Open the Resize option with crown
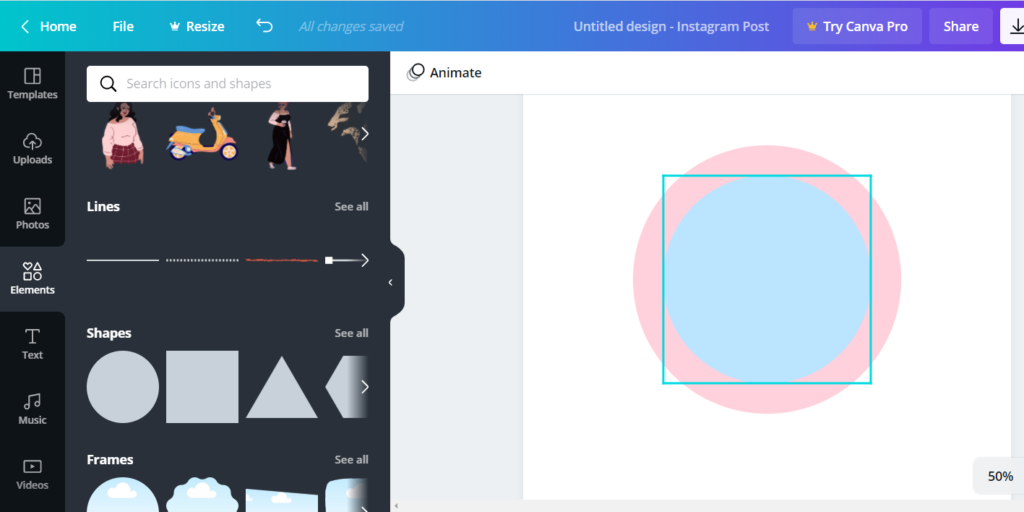Viewport: 1024px width, 512px height. pyautogui.click(x=197, y=26)
